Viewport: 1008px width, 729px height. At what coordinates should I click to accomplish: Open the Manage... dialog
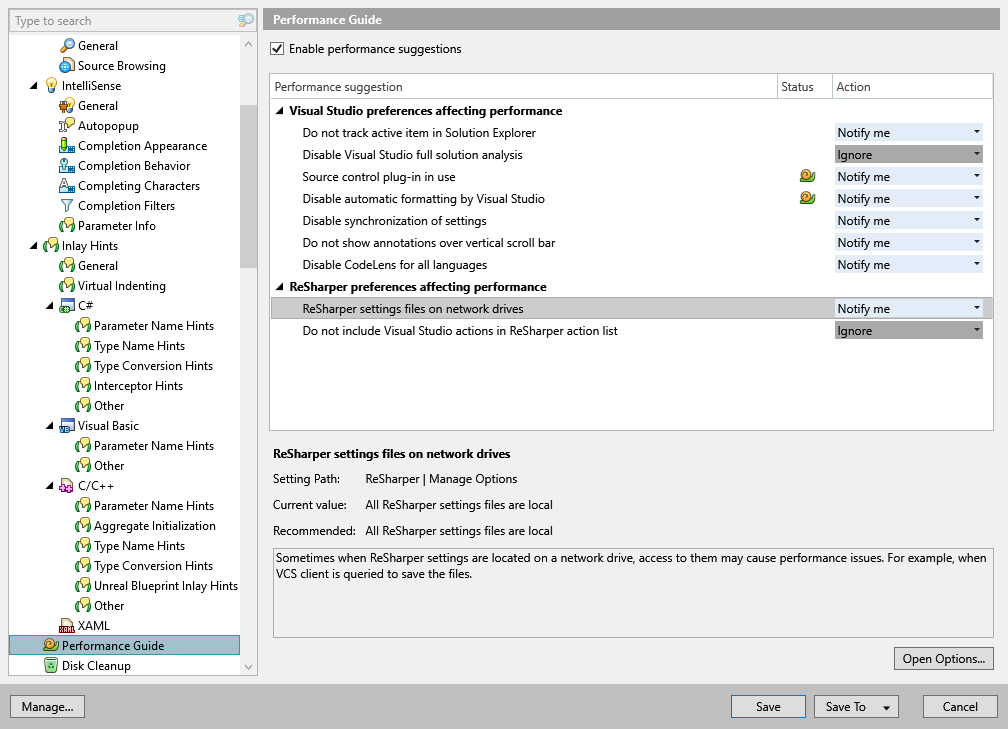47,706
